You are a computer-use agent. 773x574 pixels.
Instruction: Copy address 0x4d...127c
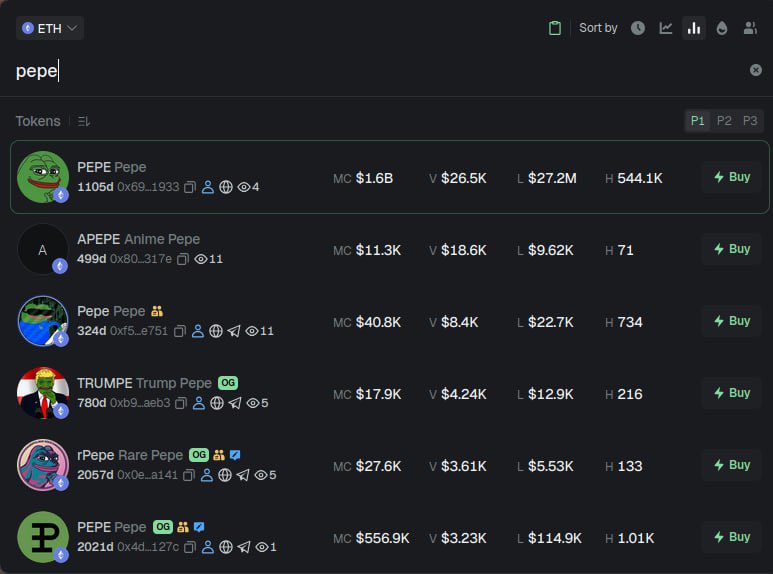click(190, 547)
